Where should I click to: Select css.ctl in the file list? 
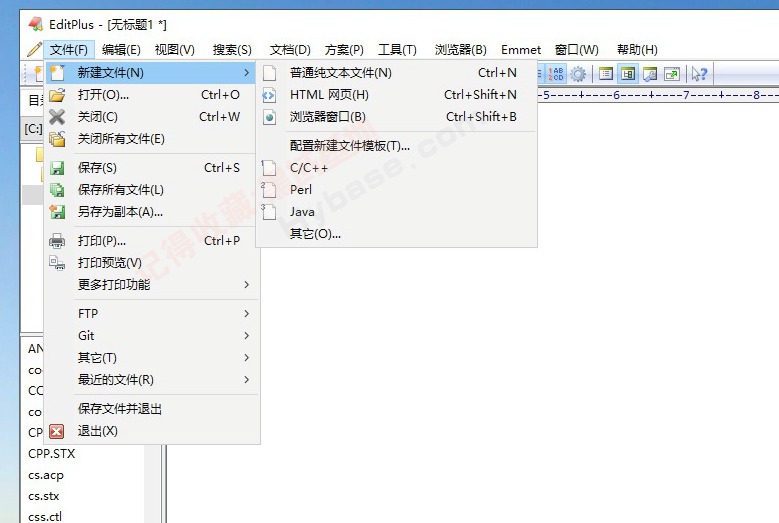(45, 517)
